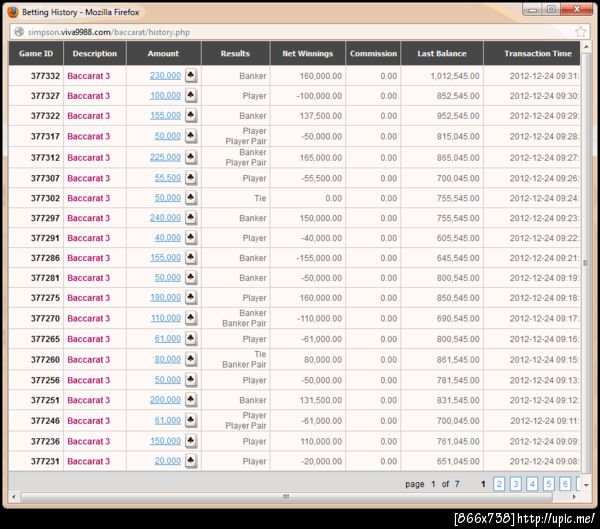Open card details icon for game 377302
The width and height of the screenshot is (600, 529).
pos(191,198)
